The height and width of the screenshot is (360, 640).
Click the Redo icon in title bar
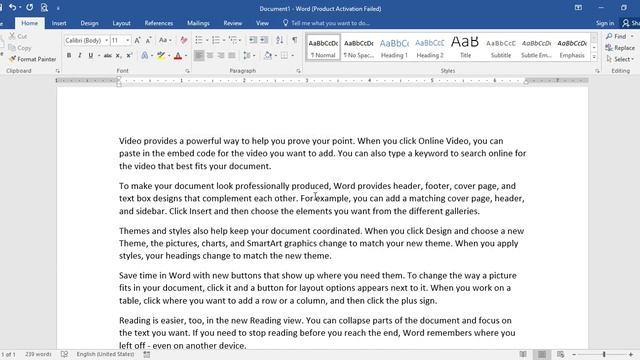coord(29,7)
